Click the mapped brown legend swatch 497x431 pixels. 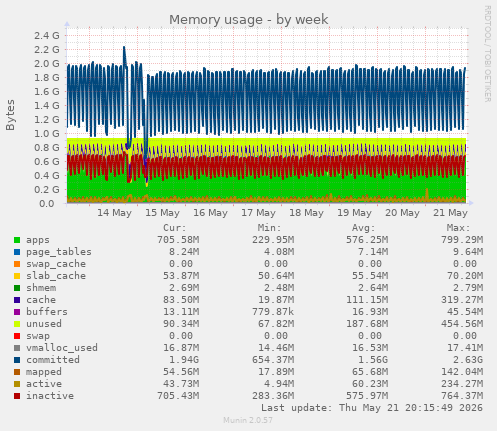[17, 372]
